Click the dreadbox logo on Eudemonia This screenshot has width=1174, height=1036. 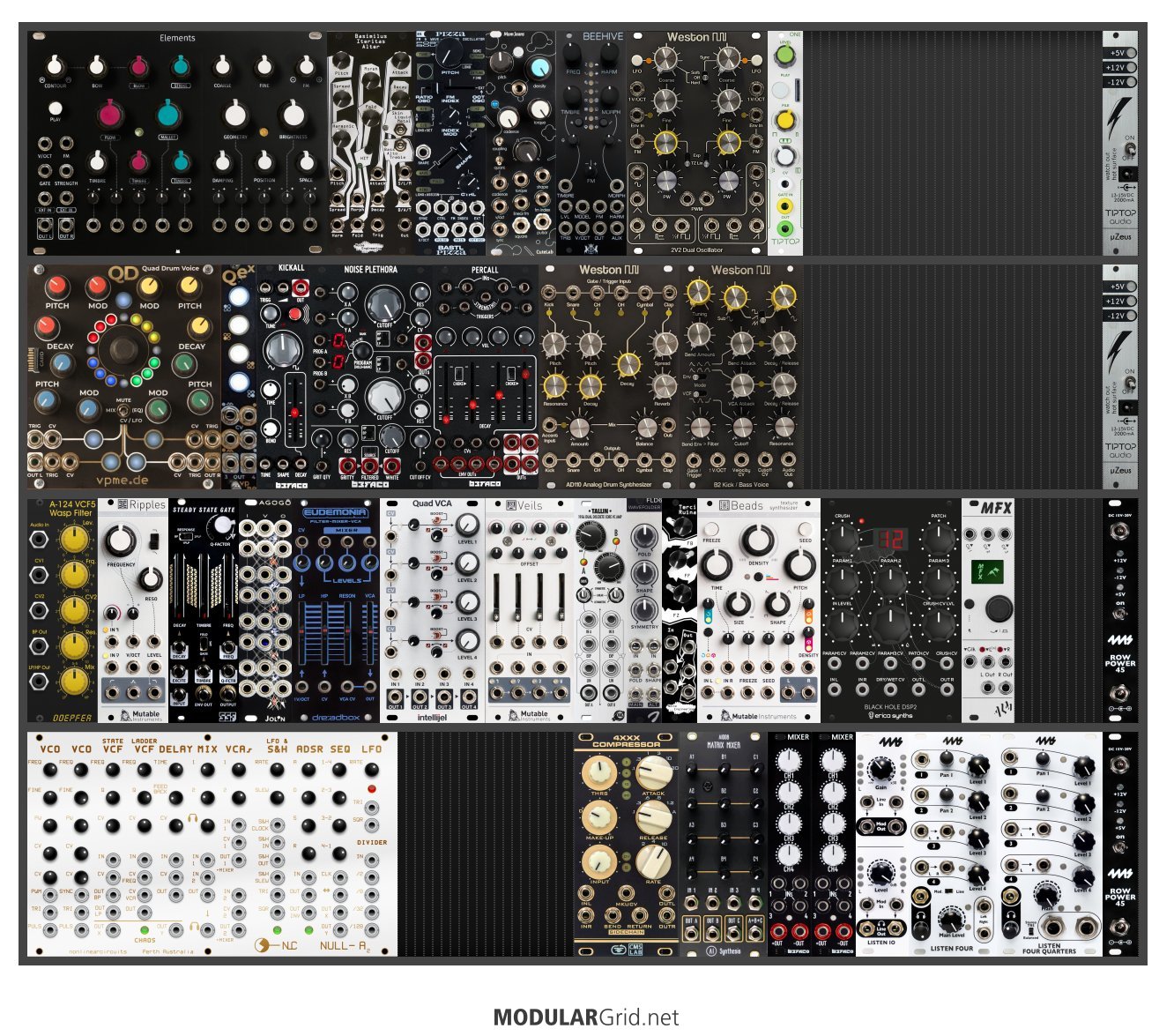[336, 717]
